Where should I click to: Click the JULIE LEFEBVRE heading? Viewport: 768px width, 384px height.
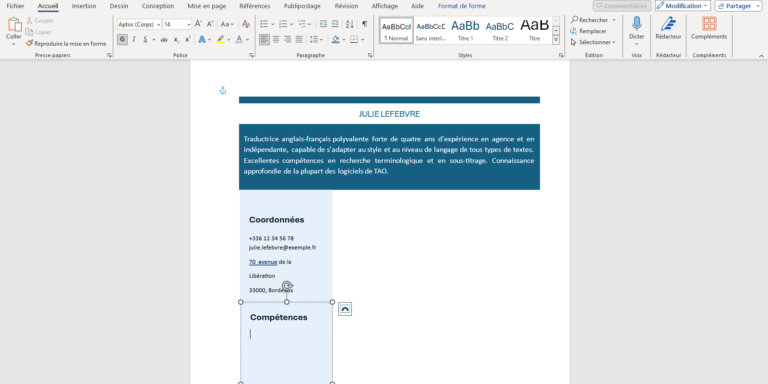point(389,114)
